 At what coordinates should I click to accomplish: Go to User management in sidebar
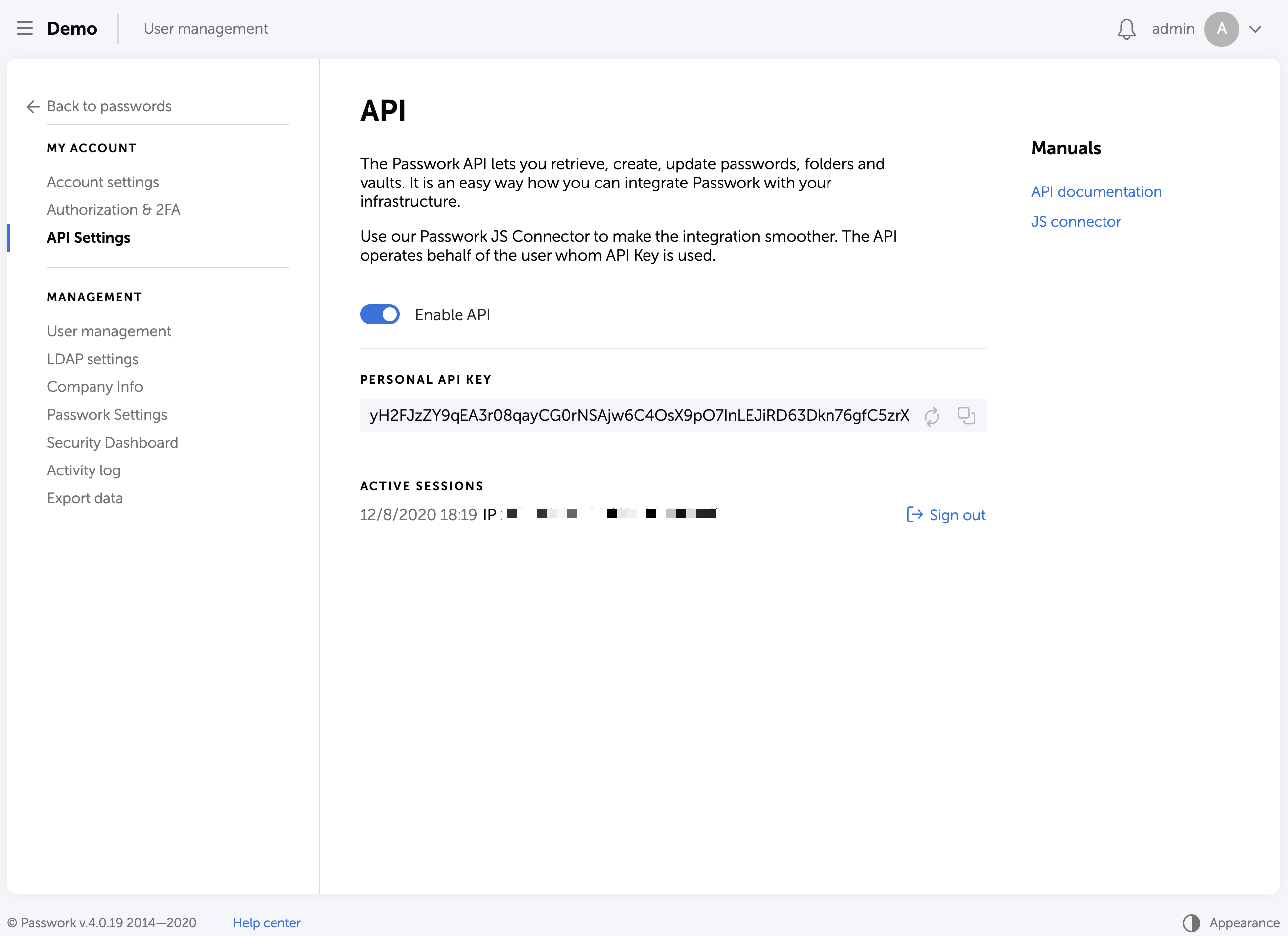coord(109,331)
